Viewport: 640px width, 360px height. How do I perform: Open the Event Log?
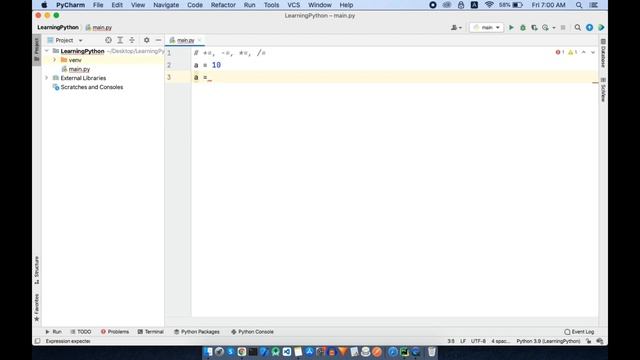[579, 331]
